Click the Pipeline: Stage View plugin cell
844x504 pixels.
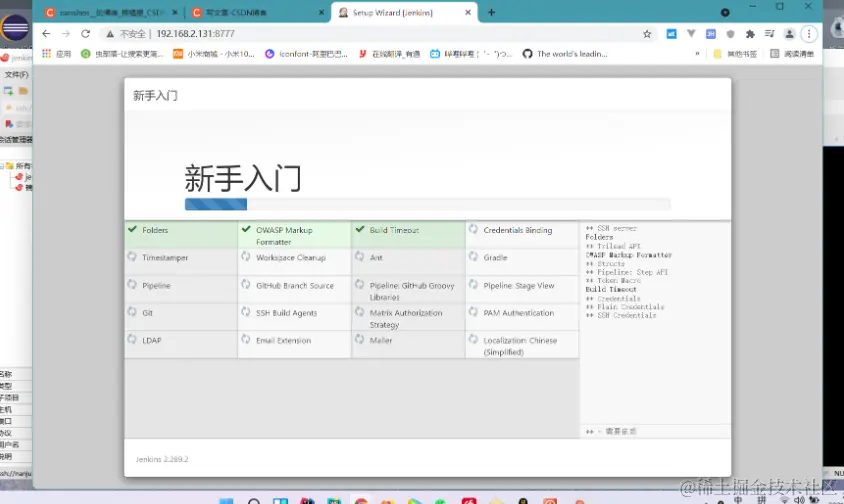[522, 290]
